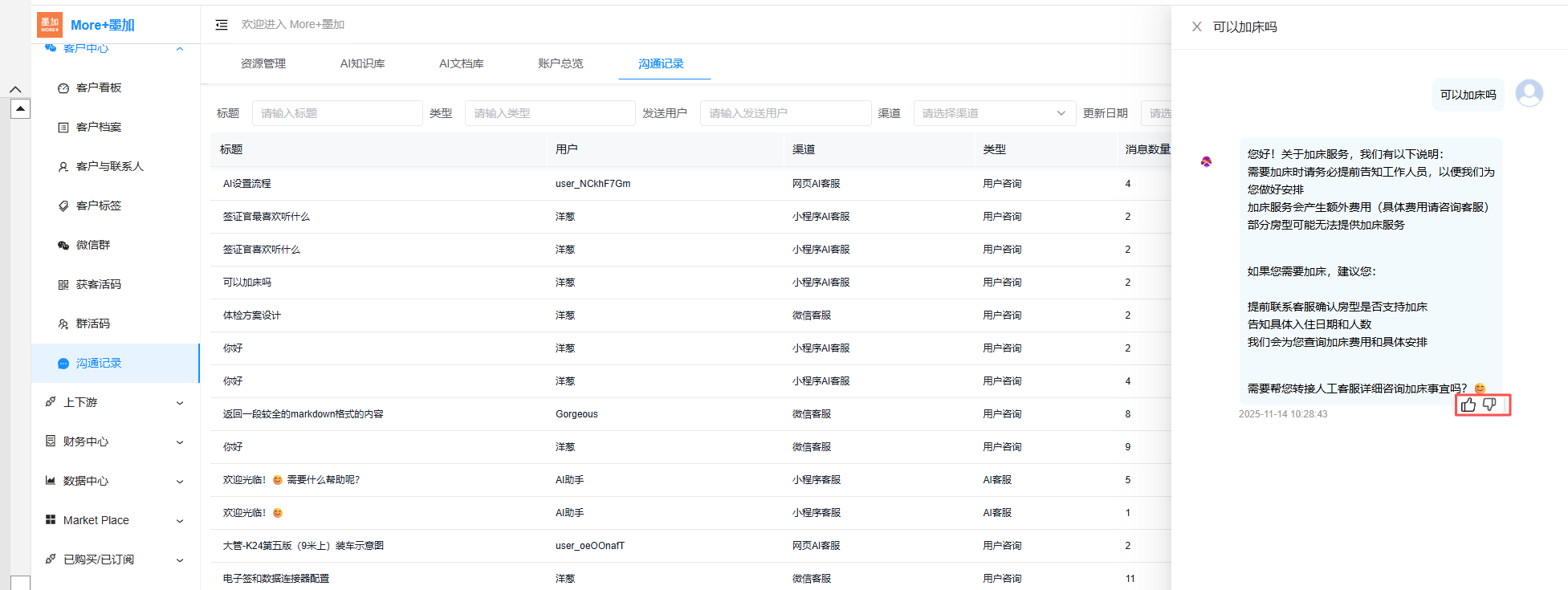The image size is (1568, 590).
Task: Click the user avatar in chat panel
Action: [x=1529, y=93]
